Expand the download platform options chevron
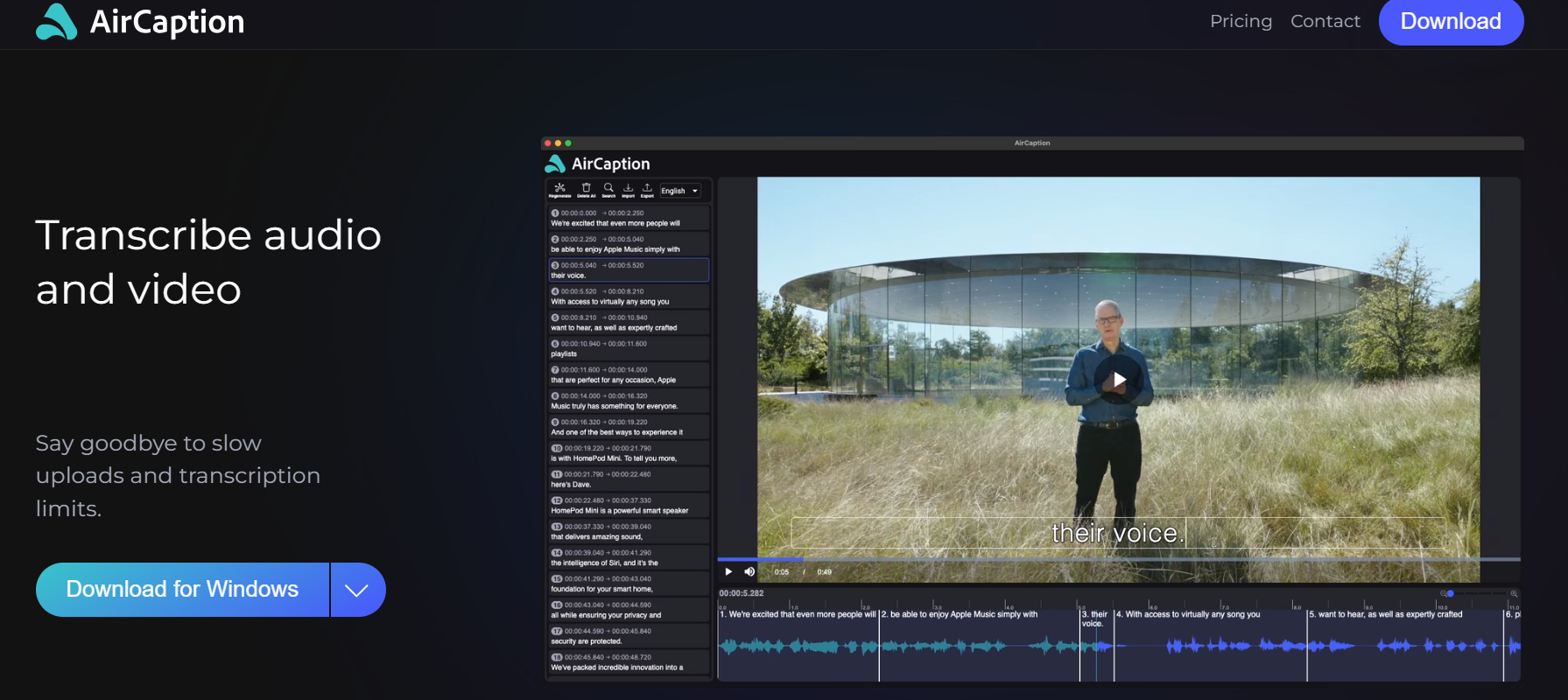 (357, 590)
